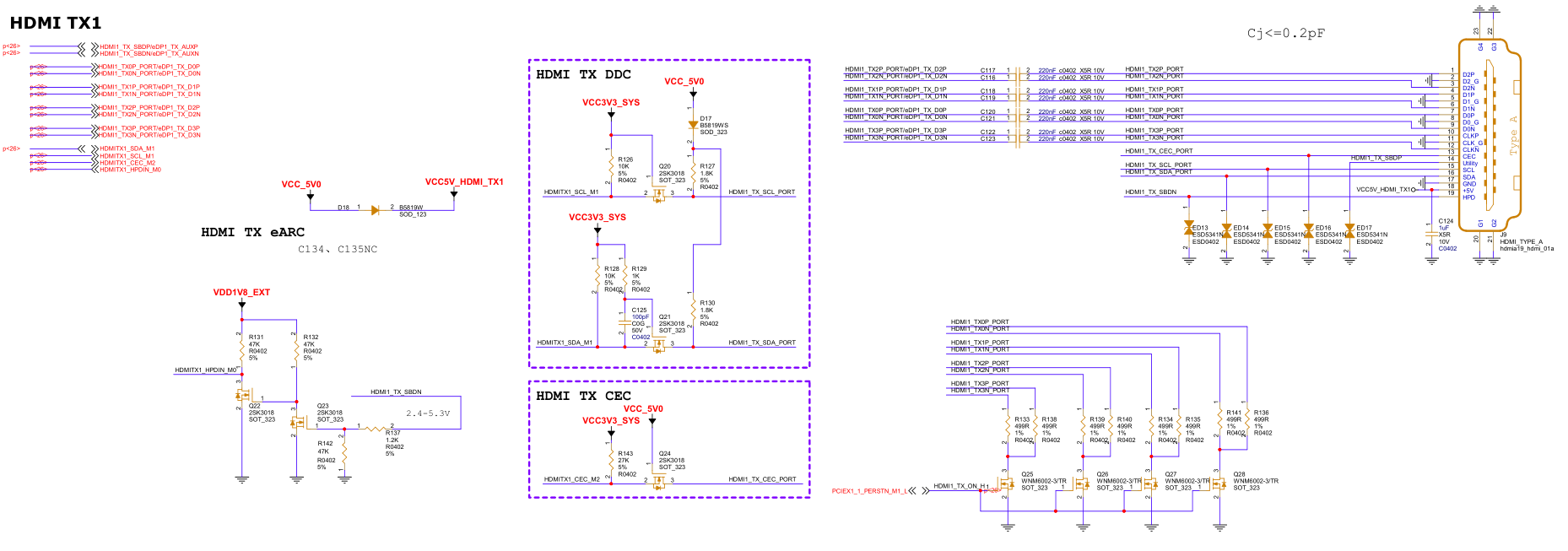Select the Q25 MOSFET symbol
This screenshot has height=551, width=1568.
tap(1007, 484)
